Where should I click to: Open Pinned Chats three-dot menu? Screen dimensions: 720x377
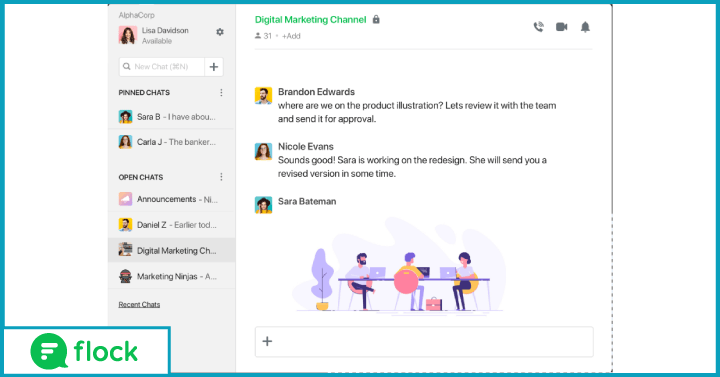click(221, 92)
